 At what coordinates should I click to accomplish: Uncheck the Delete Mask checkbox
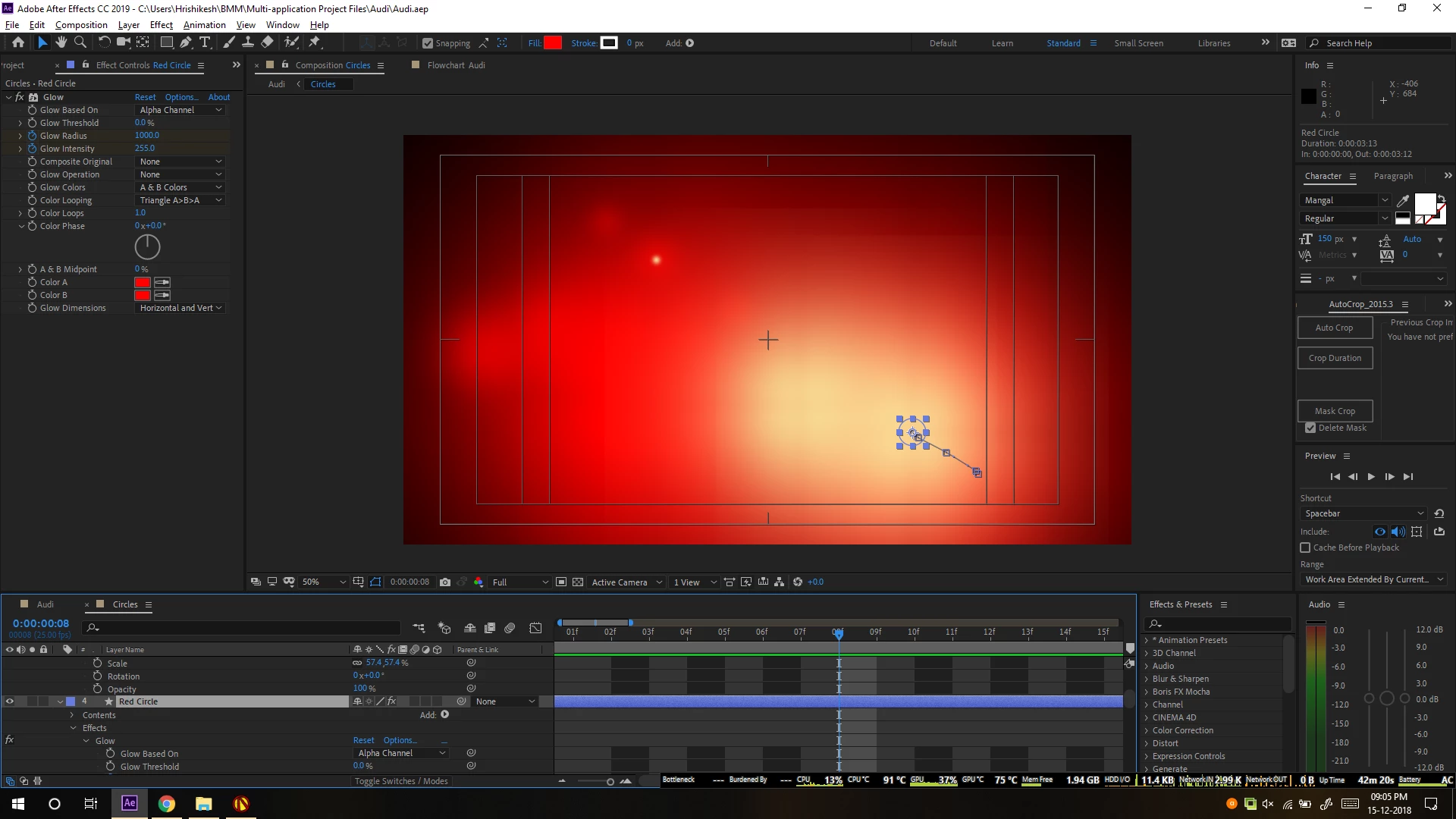pyautogui.click(x=1310, y=428)
